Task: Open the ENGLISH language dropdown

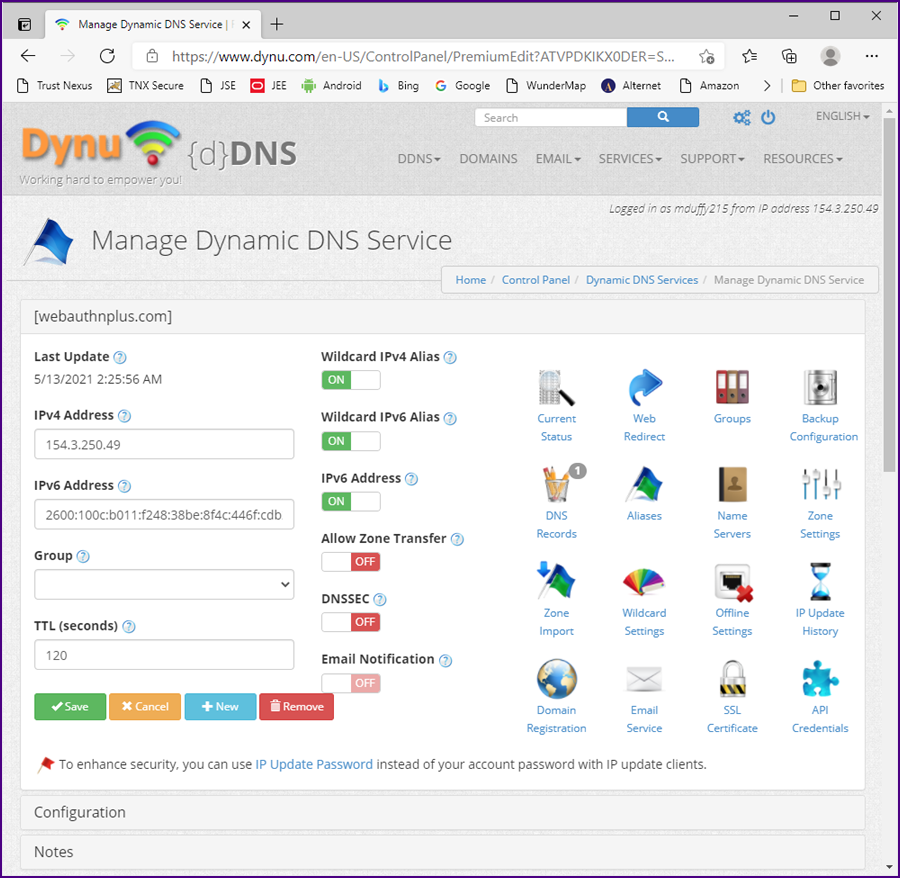Action: click(x=842, y=116)
